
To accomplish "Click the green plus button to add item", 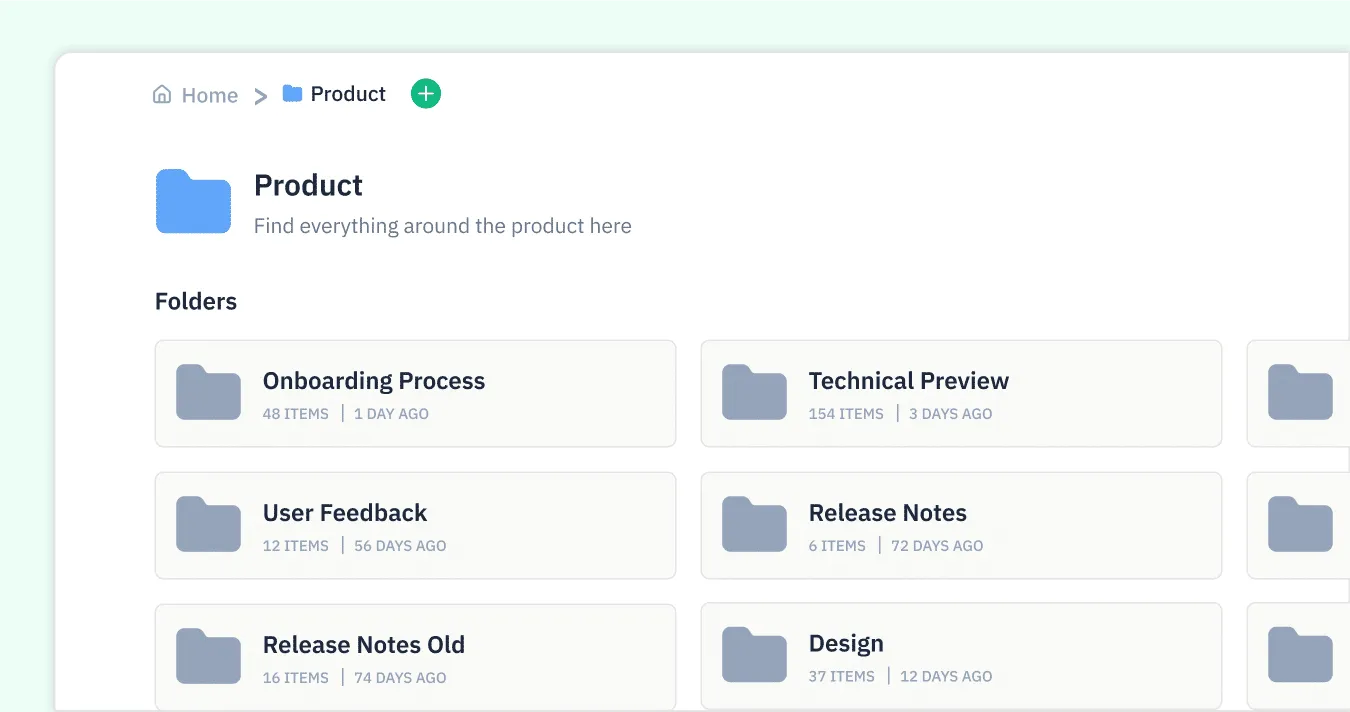I will coord(425,92).
